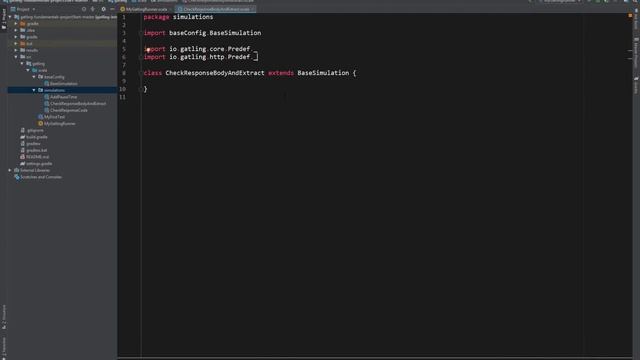Click the README.md file icon

pos(22,157)
